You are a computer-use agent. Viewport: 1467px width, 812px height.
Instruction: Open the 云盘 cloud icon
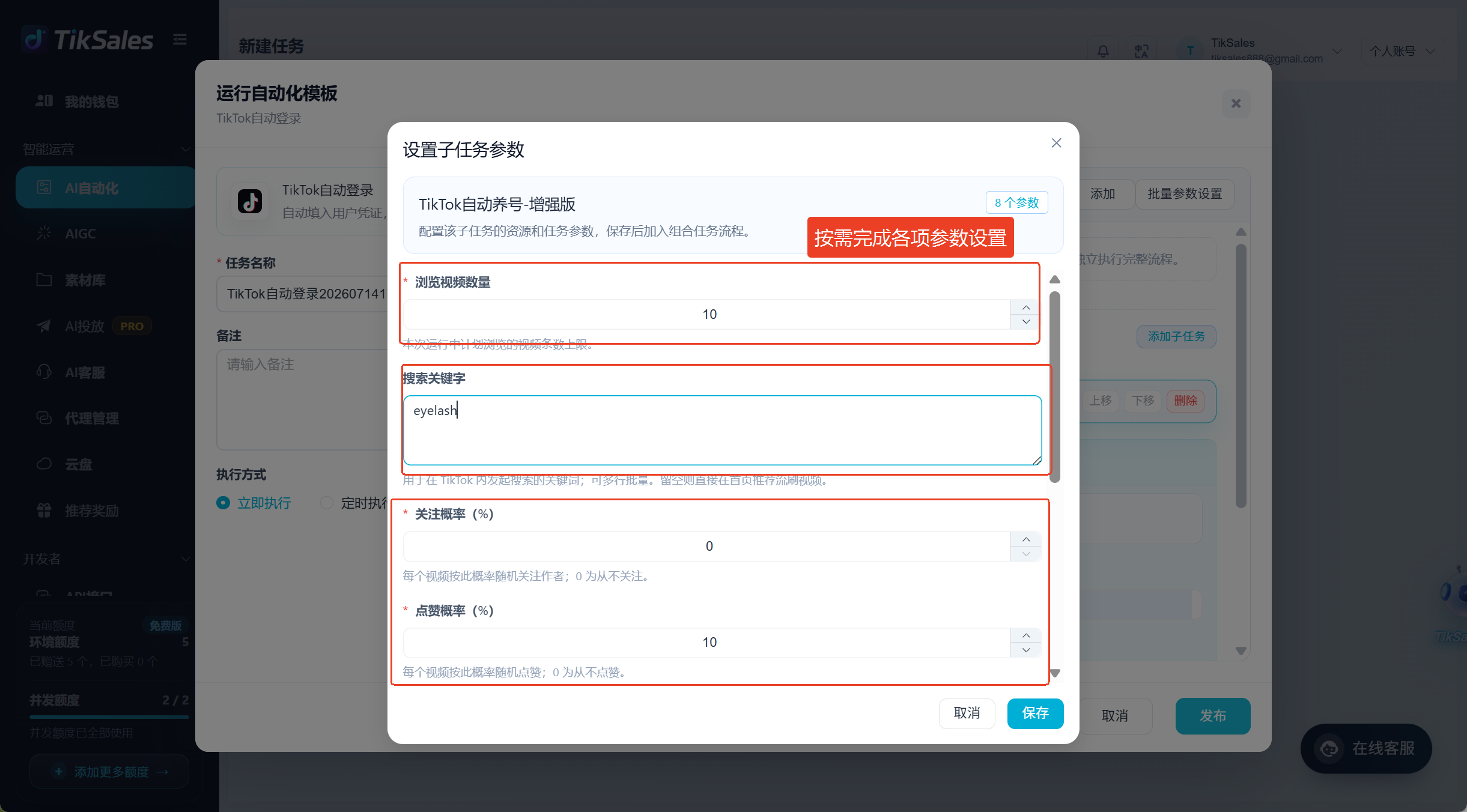[44, 464]
